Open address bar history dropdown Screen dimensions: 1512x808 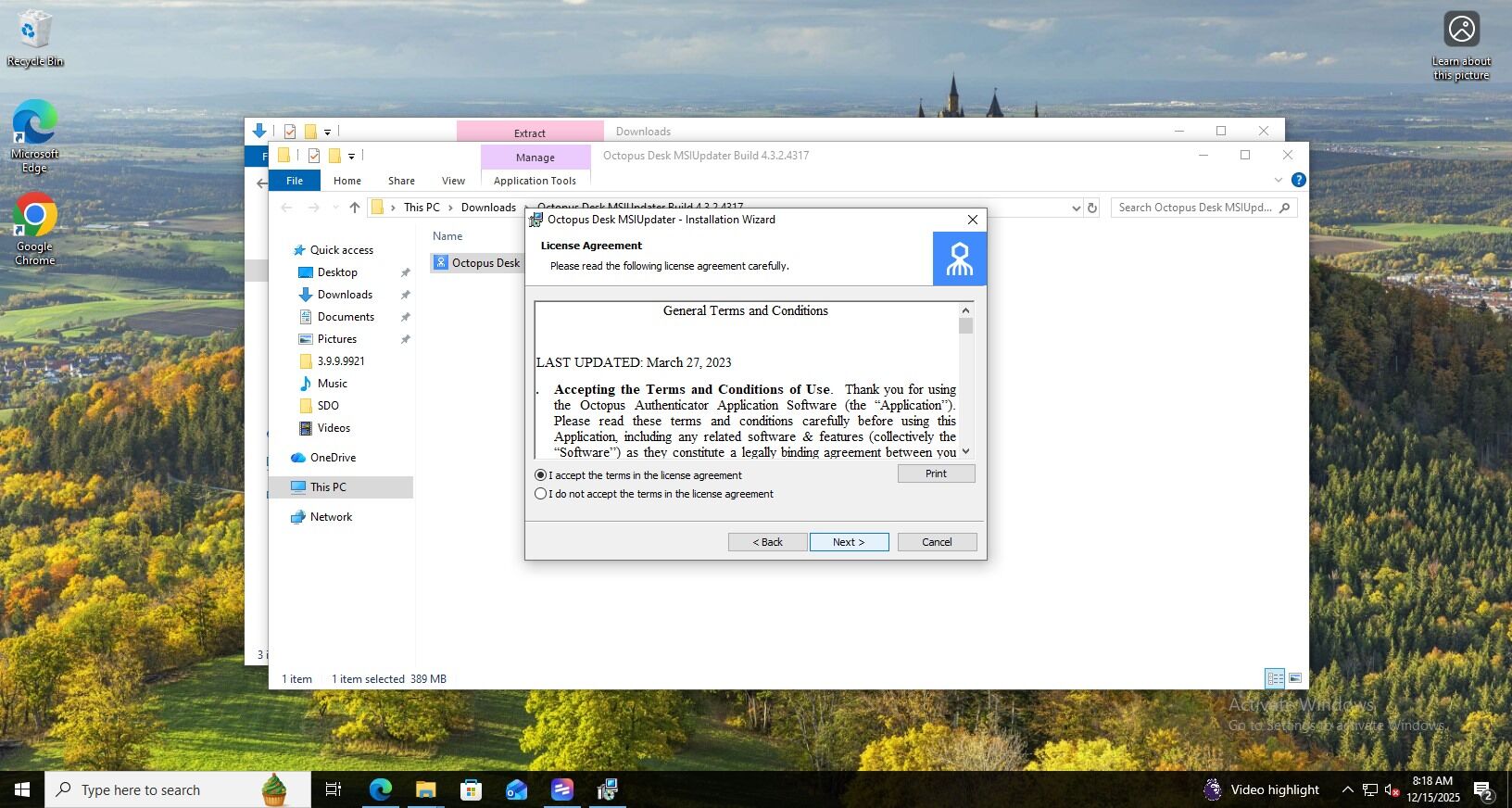tap(1076, 208)
